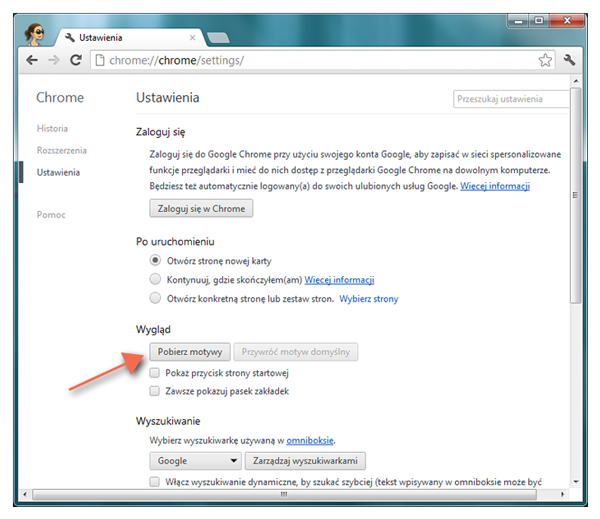600x519 pixels.
Task: Reload the page with refresh icon
Action: click(x=76, y=61)
